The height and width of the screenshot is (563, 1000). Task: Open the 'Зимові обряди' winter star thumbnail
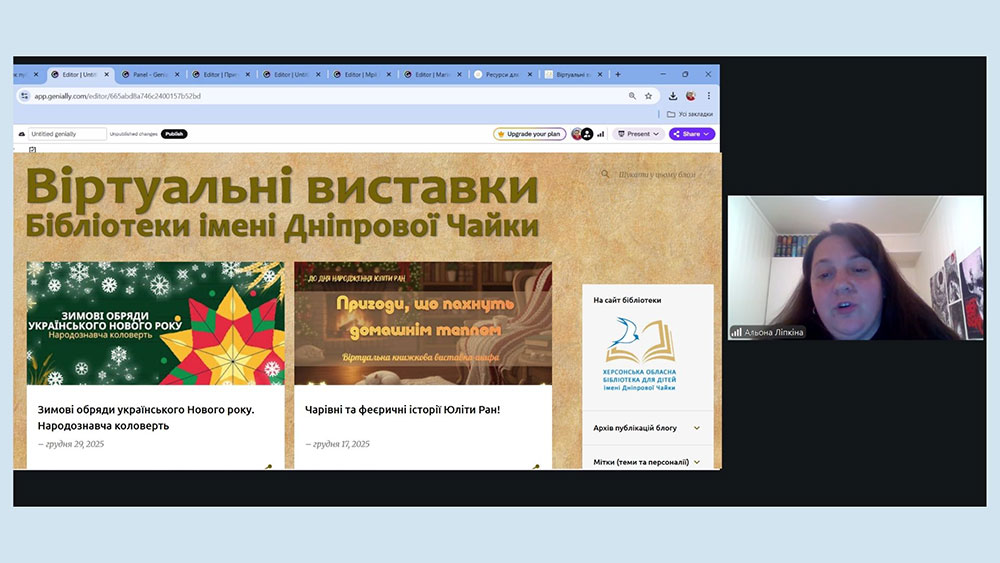point(155,323)
